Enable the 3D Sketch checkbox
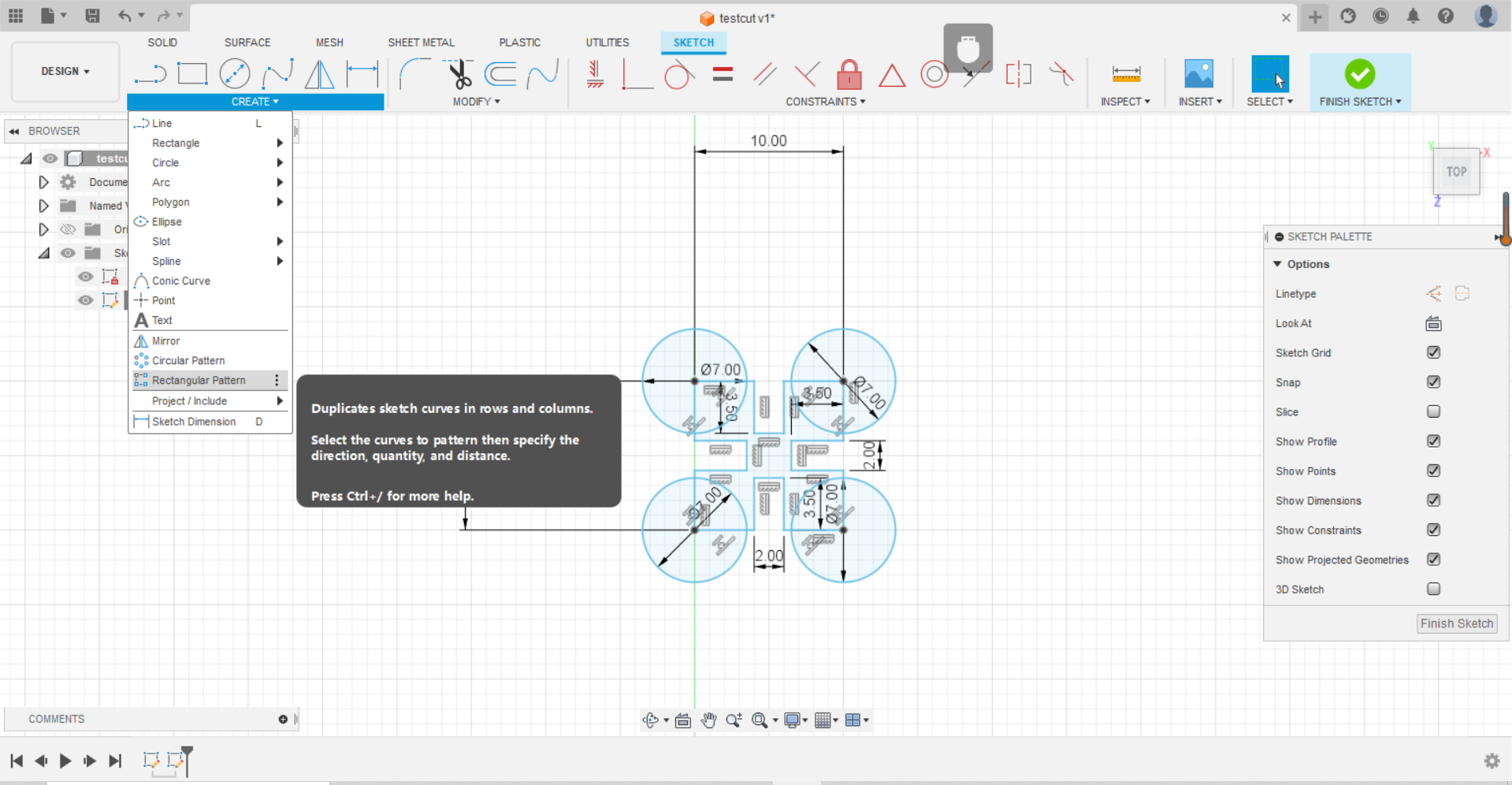This screenshot has height=785, width=1512. pos(1433,589)
